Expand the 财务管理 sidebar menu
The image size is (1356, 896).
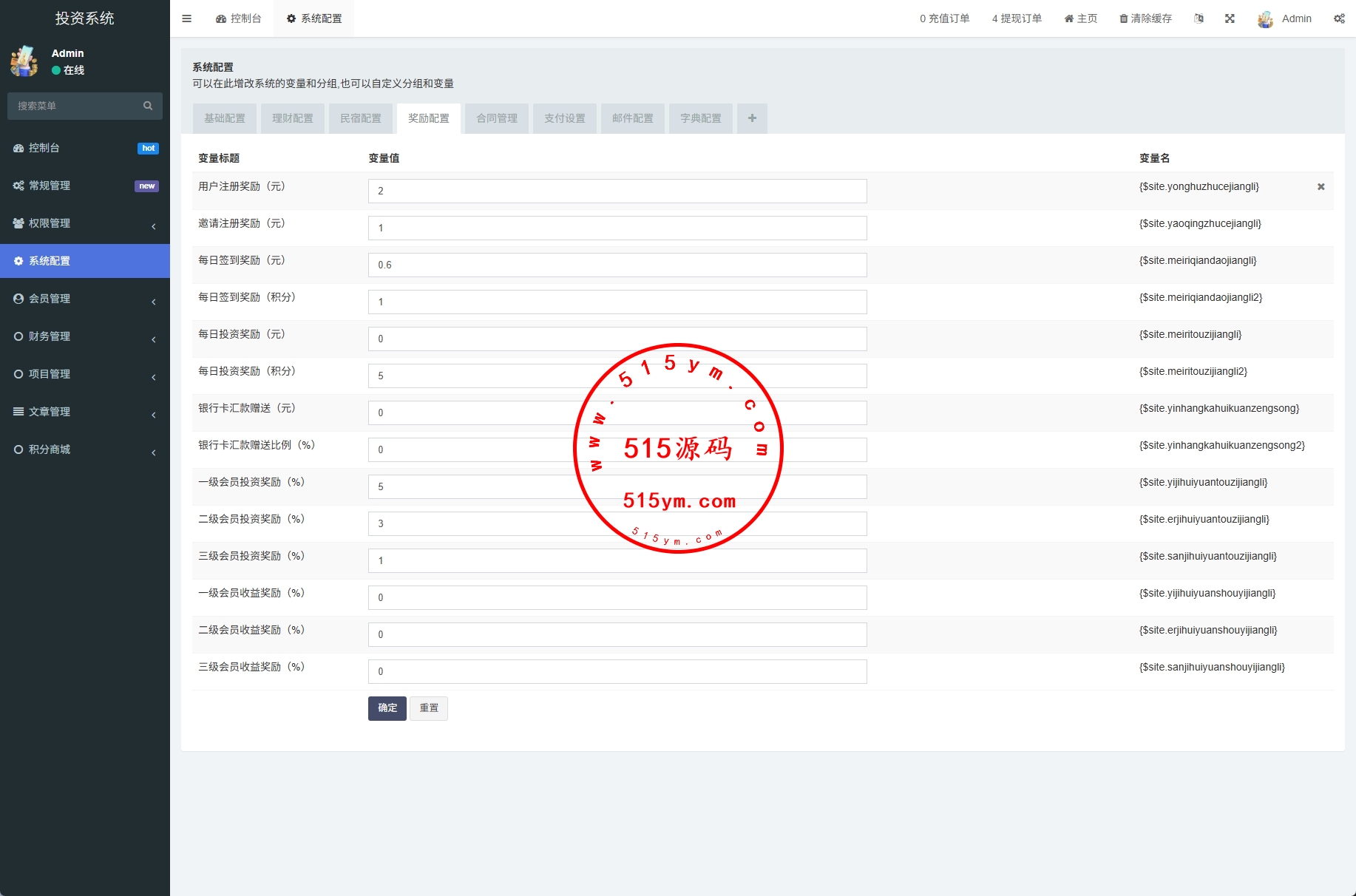[x=84, y=336]
